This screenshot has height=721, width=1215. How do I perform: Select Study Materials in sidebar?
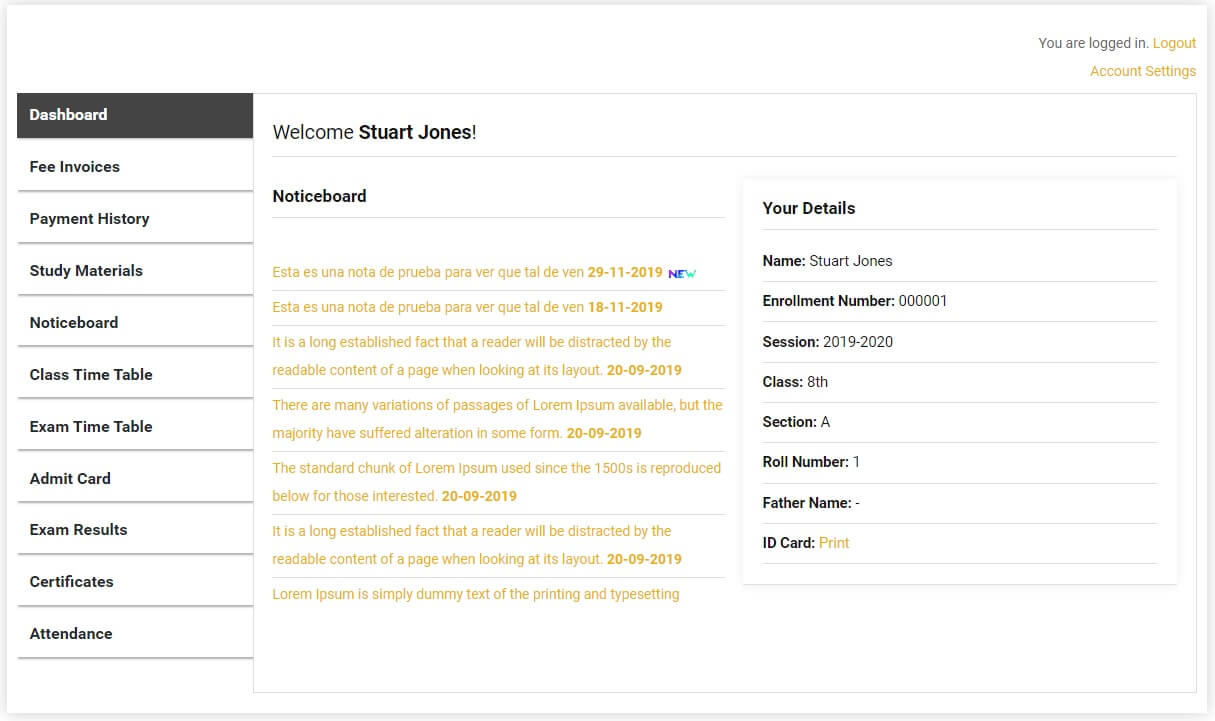coord(135,271)
